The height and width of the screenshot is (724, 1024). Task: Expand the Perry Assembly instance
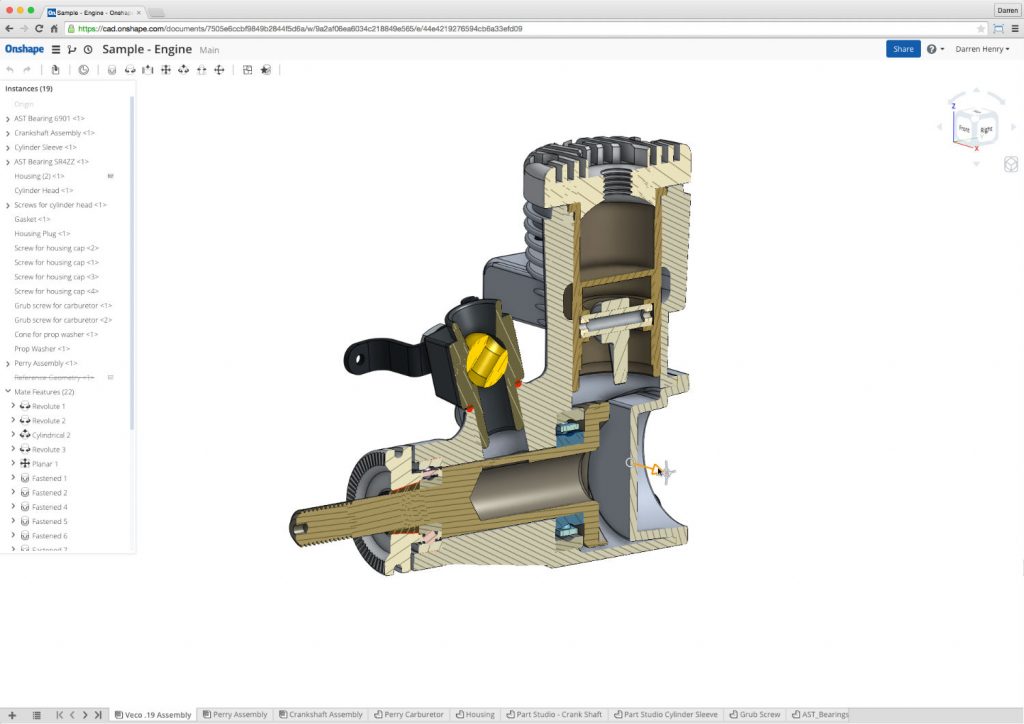point(8,363)
